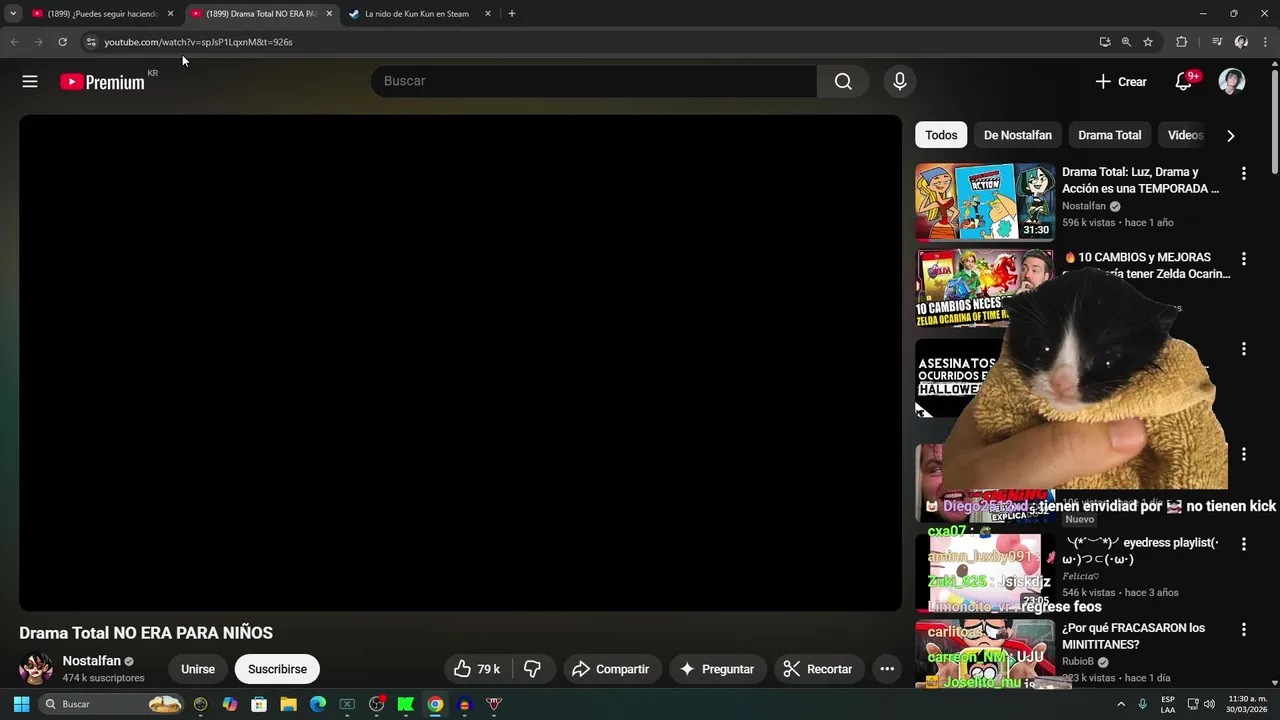Dislike the video
The height and width of the screenshot is (720, 1280).
click(x=533, y=669)
